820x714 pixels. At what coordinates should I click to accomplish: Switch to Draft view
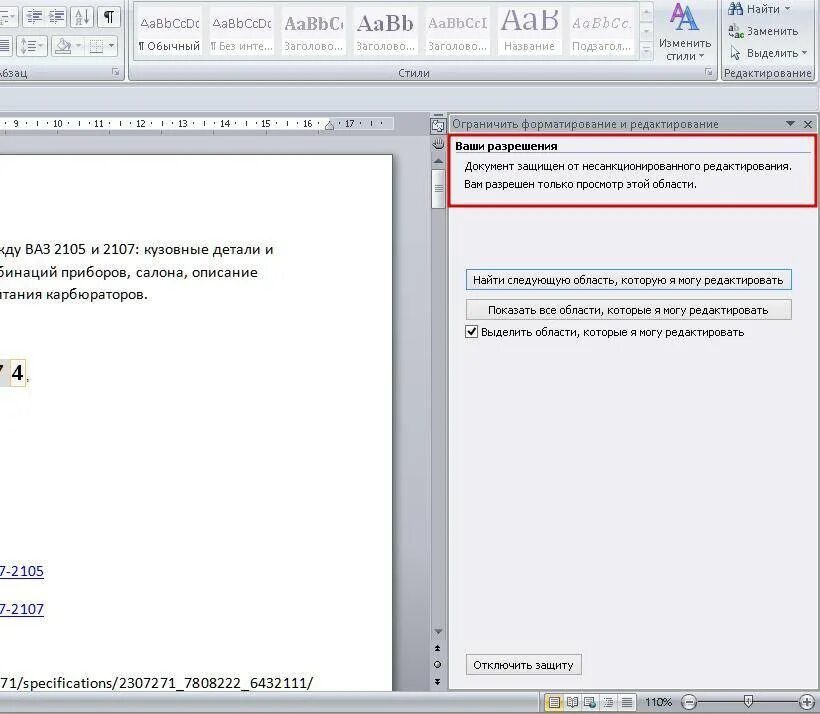click(x=627, y=702)
